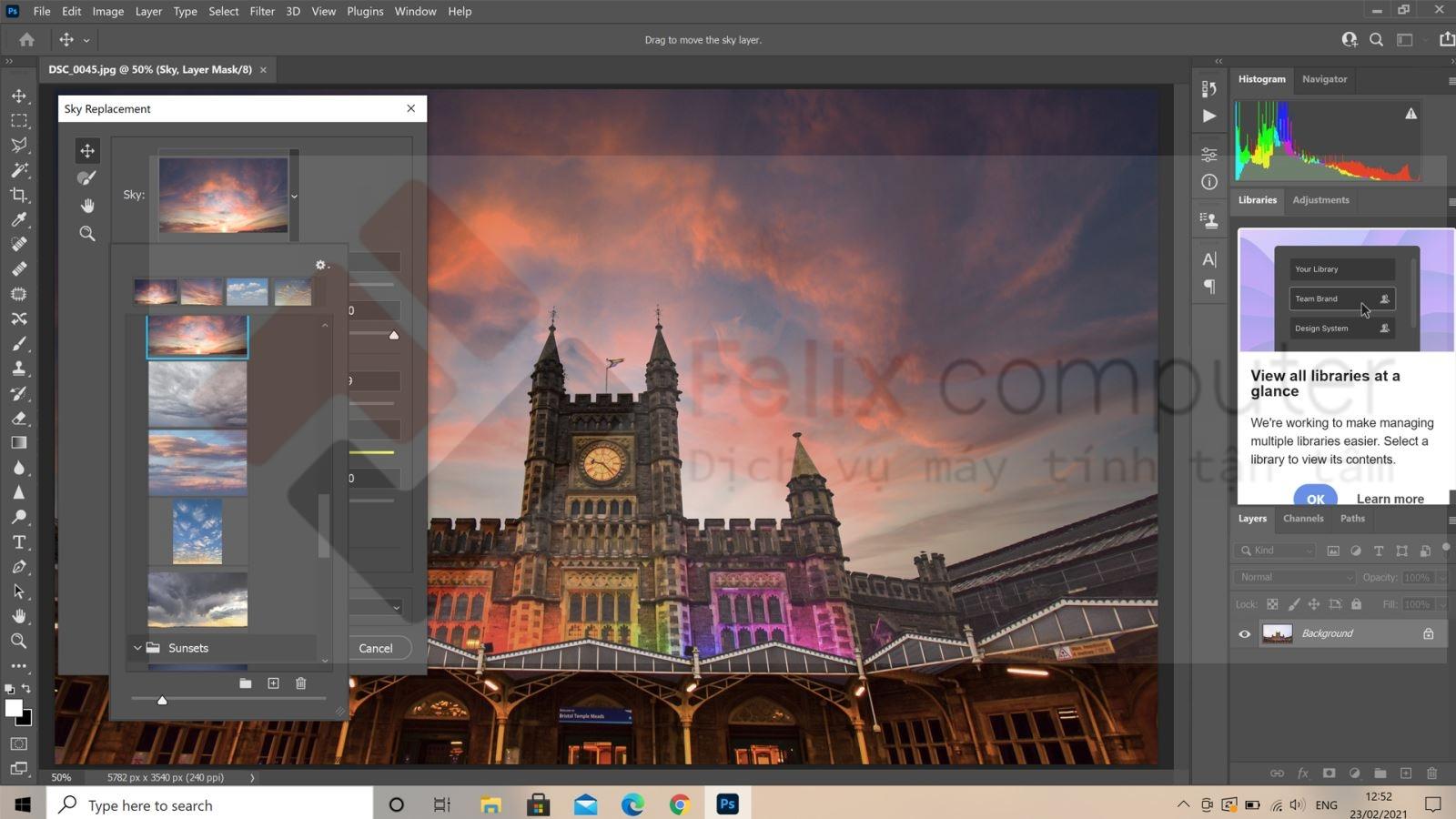Image resolution: width=1456 pixels, height=819 pixels.
Task: Select the Hand tool in Sky Replacement
Action: point(86,206)
